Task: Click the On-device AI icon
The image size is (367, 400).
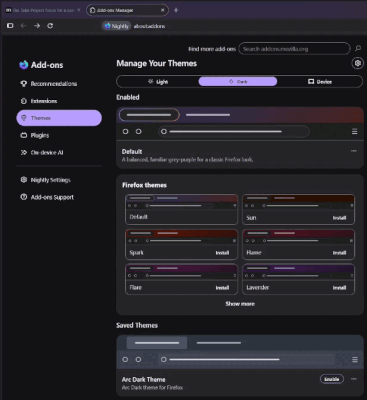Action: [x=24, y=153]
